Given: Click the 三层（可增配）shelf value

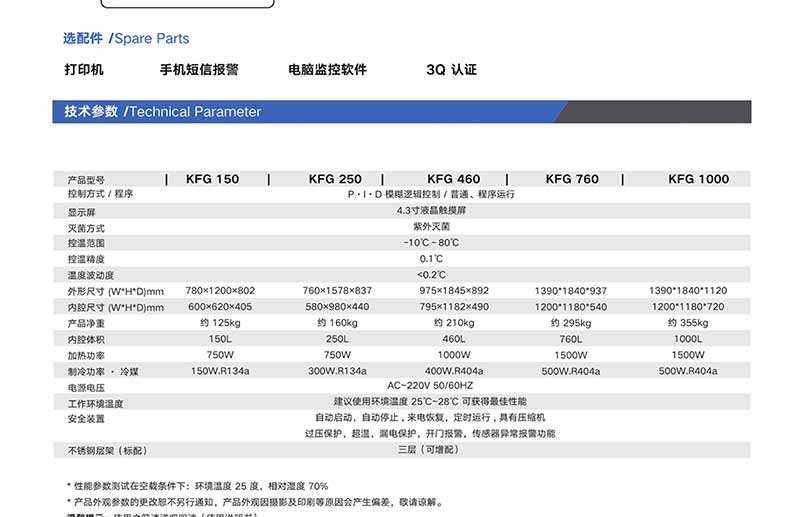Looking at the screenshot, I should tap(431, 450).
